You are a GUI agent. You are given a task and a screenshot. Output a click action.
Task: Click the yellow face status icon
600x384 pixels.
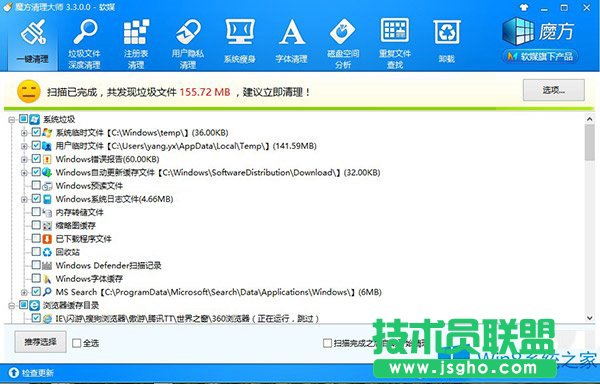(x=29, y=91)
